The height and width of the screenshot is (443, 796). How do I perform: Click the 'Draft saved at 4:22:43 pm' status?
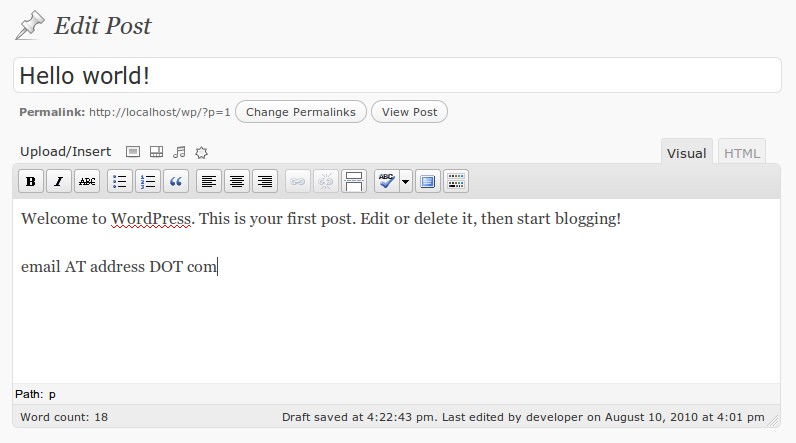tap(359, 417)
